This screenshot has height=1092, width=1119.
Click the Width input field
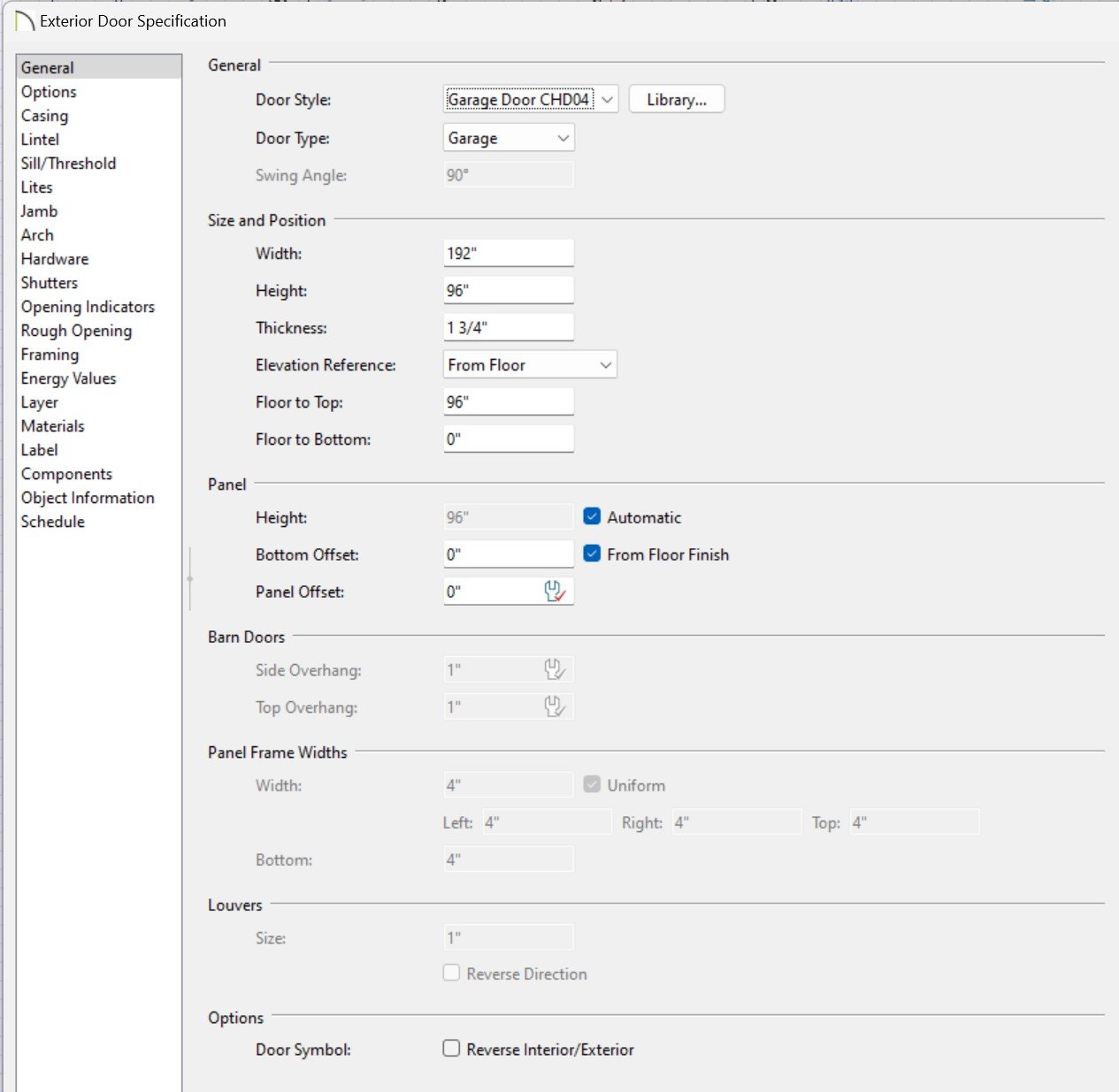[508, 254]
